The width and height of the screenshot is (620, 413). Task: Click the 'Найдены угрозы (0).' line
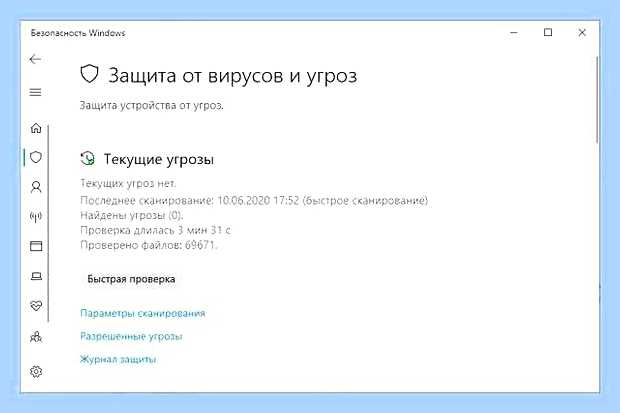[x=132, y=215]
